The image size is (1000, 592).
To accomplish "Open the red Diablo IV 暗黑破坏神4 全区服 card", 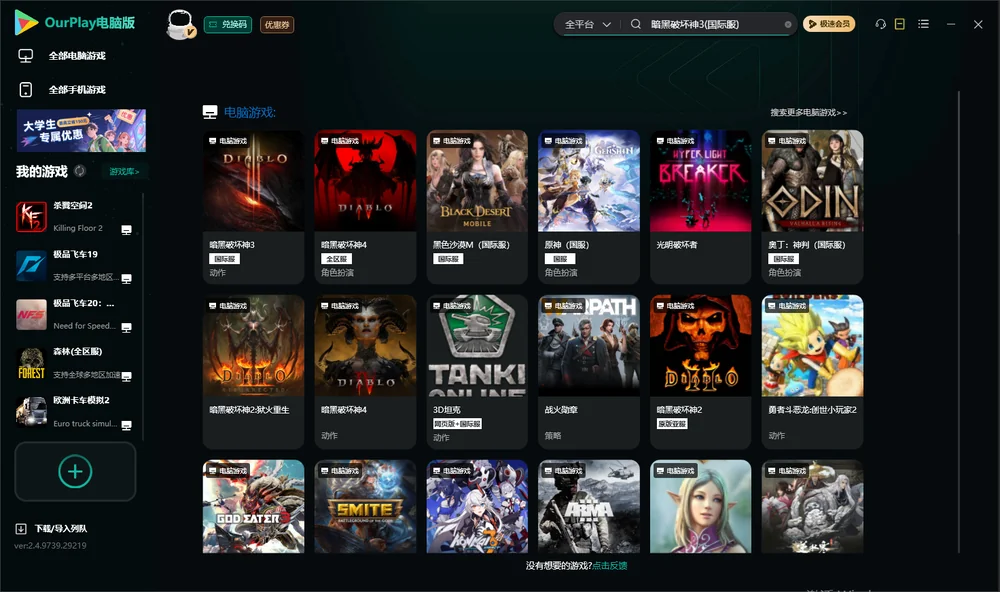I will 365,207.
